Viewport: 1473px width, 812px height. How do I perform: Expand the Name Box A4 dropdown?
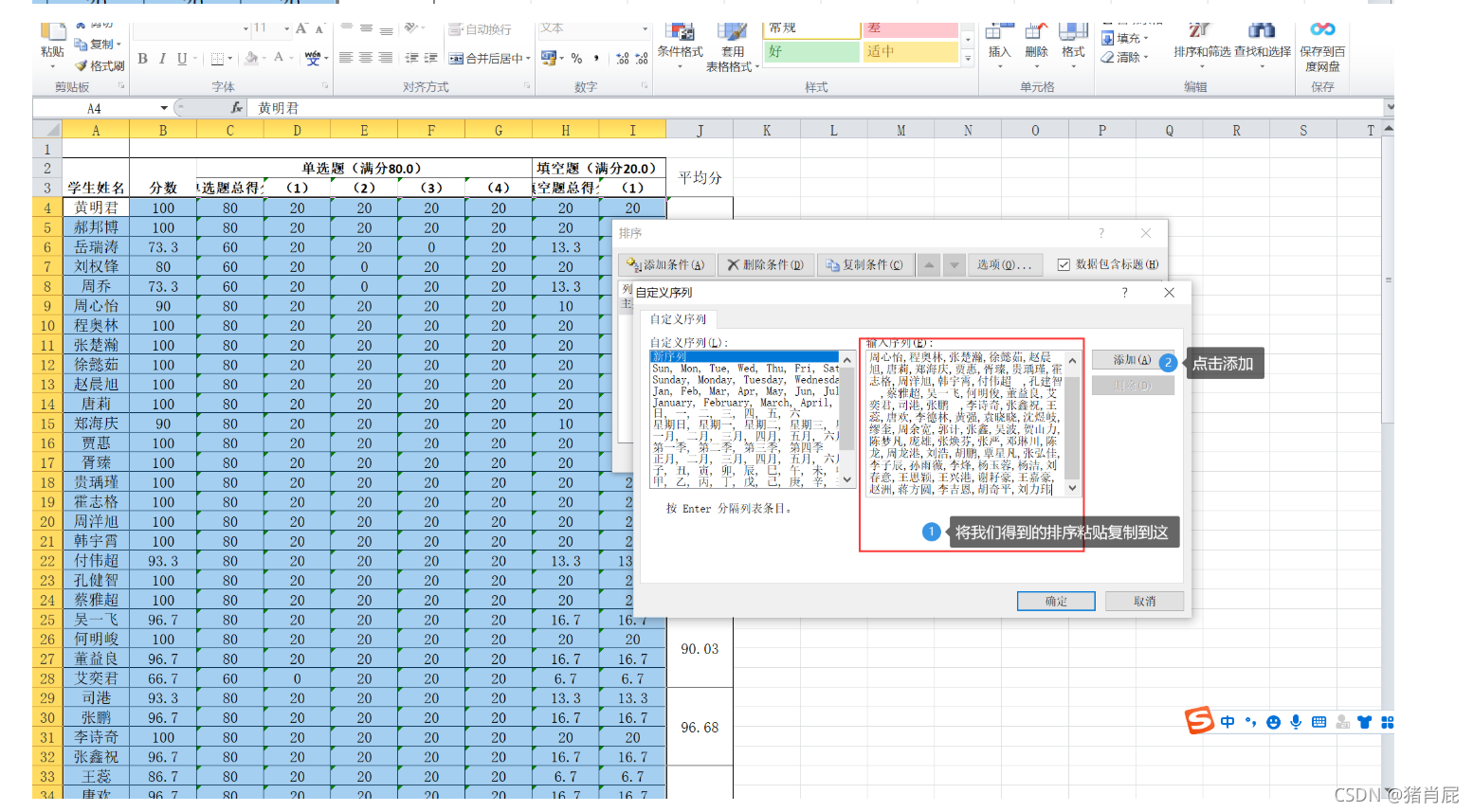pyautogui.click(x=164, y=108)
